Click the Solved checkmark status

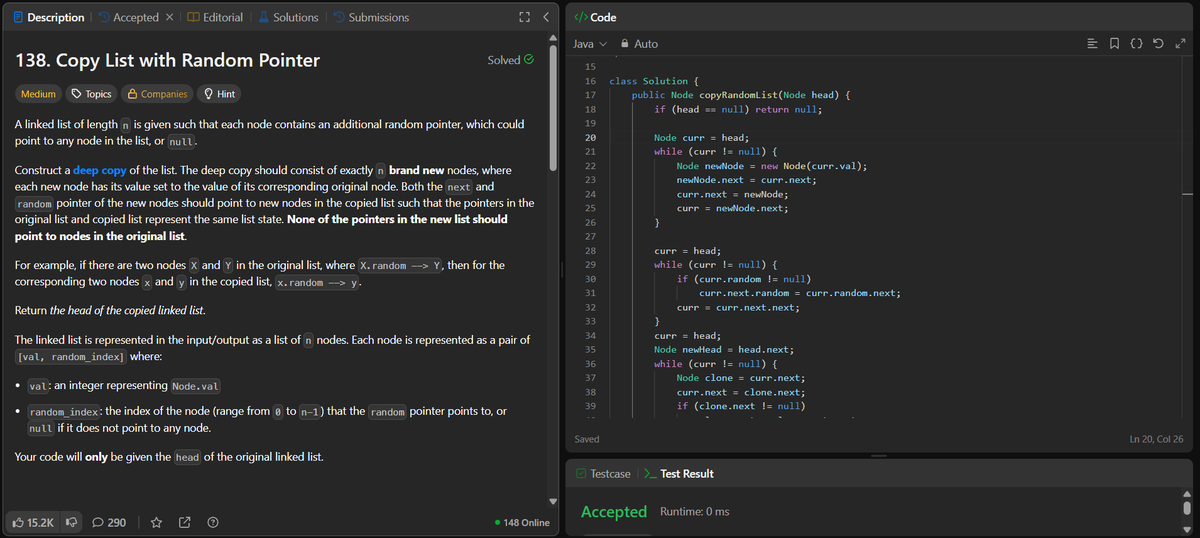click(510, 60)
